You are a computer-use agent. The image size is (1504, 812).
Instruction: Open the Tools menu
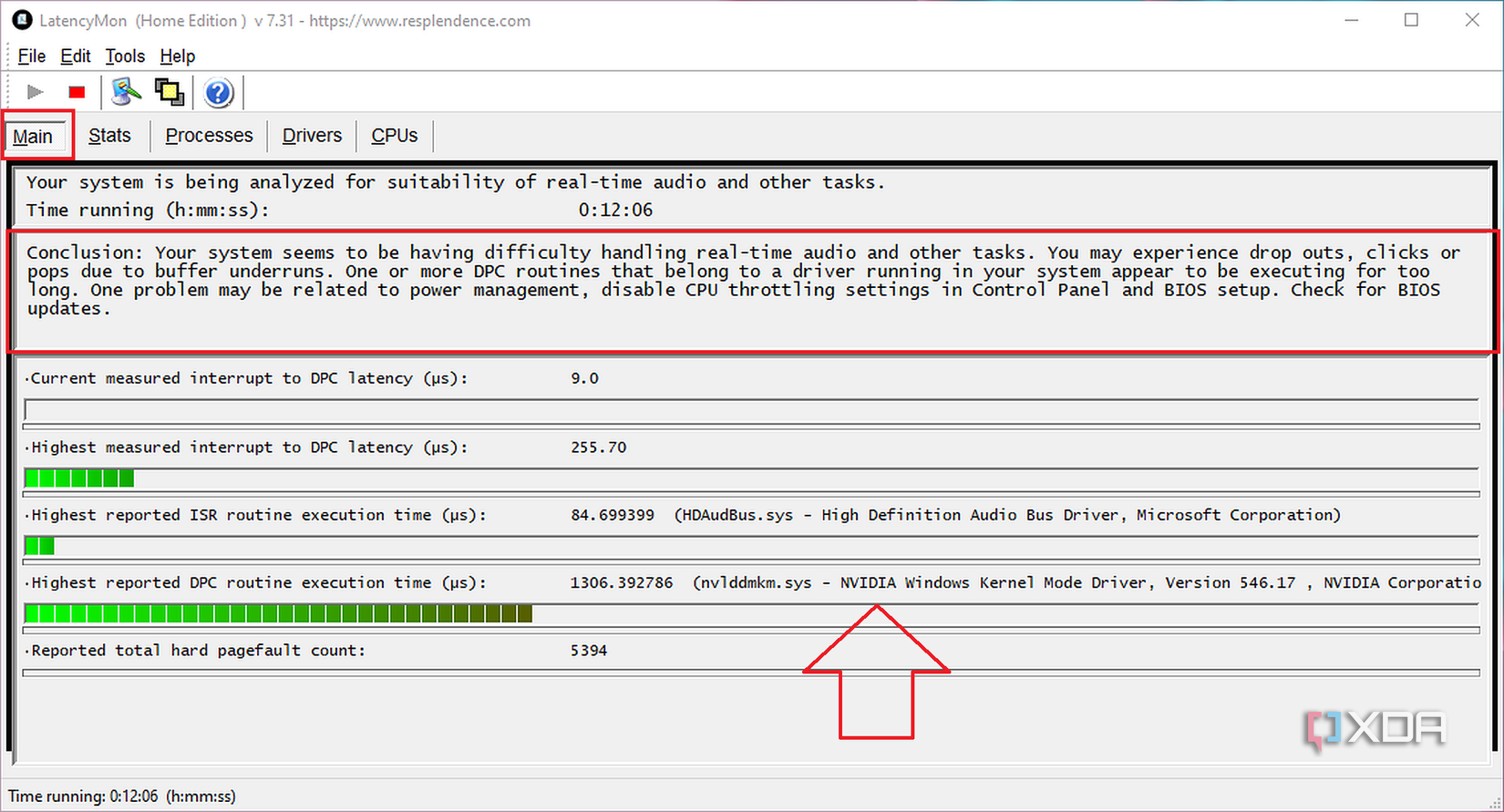125,57
